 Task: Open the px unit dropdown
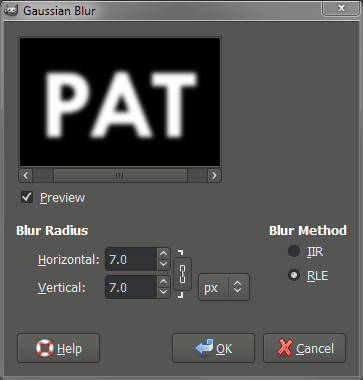[x=224, y=287]
